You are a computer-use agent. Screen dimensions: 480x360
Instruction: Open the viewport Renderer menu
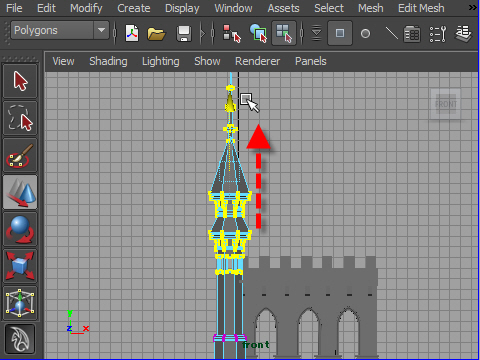click(x=257, y=61)
